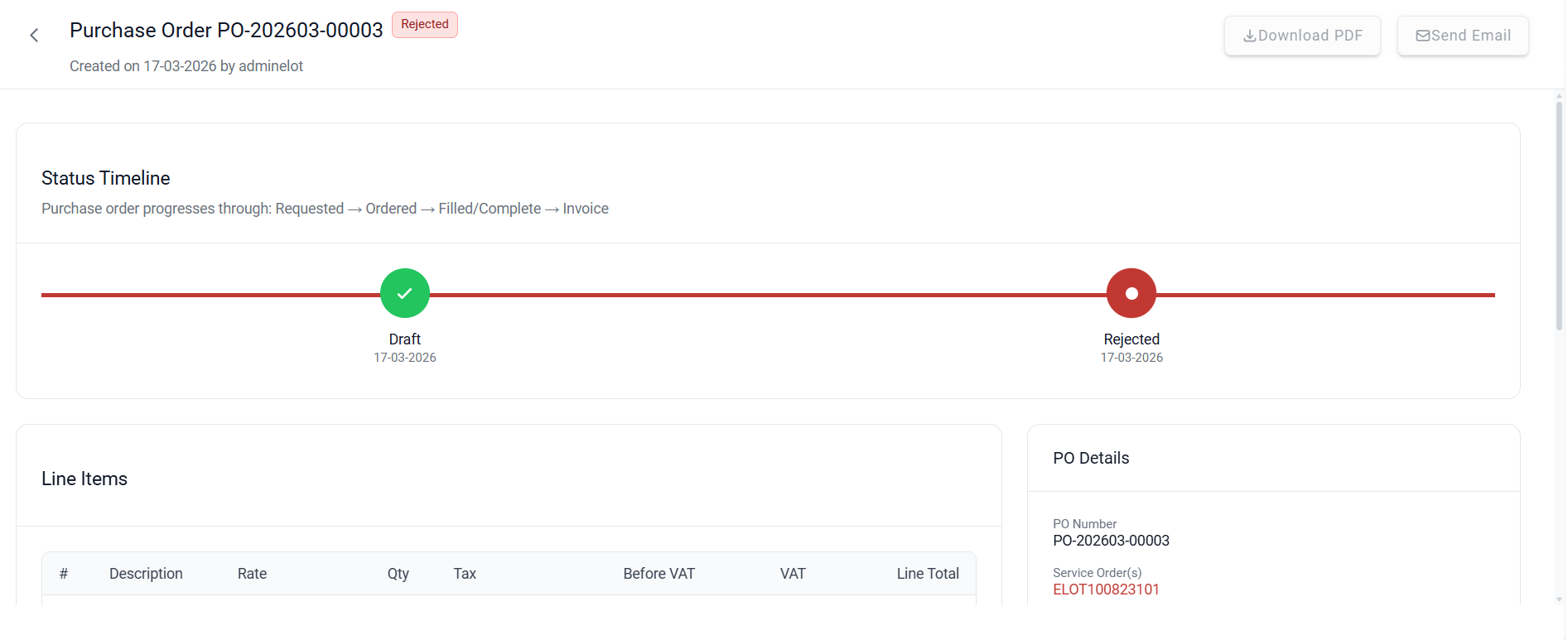Click the scrollbar down arrow
The width and height of the screenshot is (1568, 640).
tap(1559, 599)
